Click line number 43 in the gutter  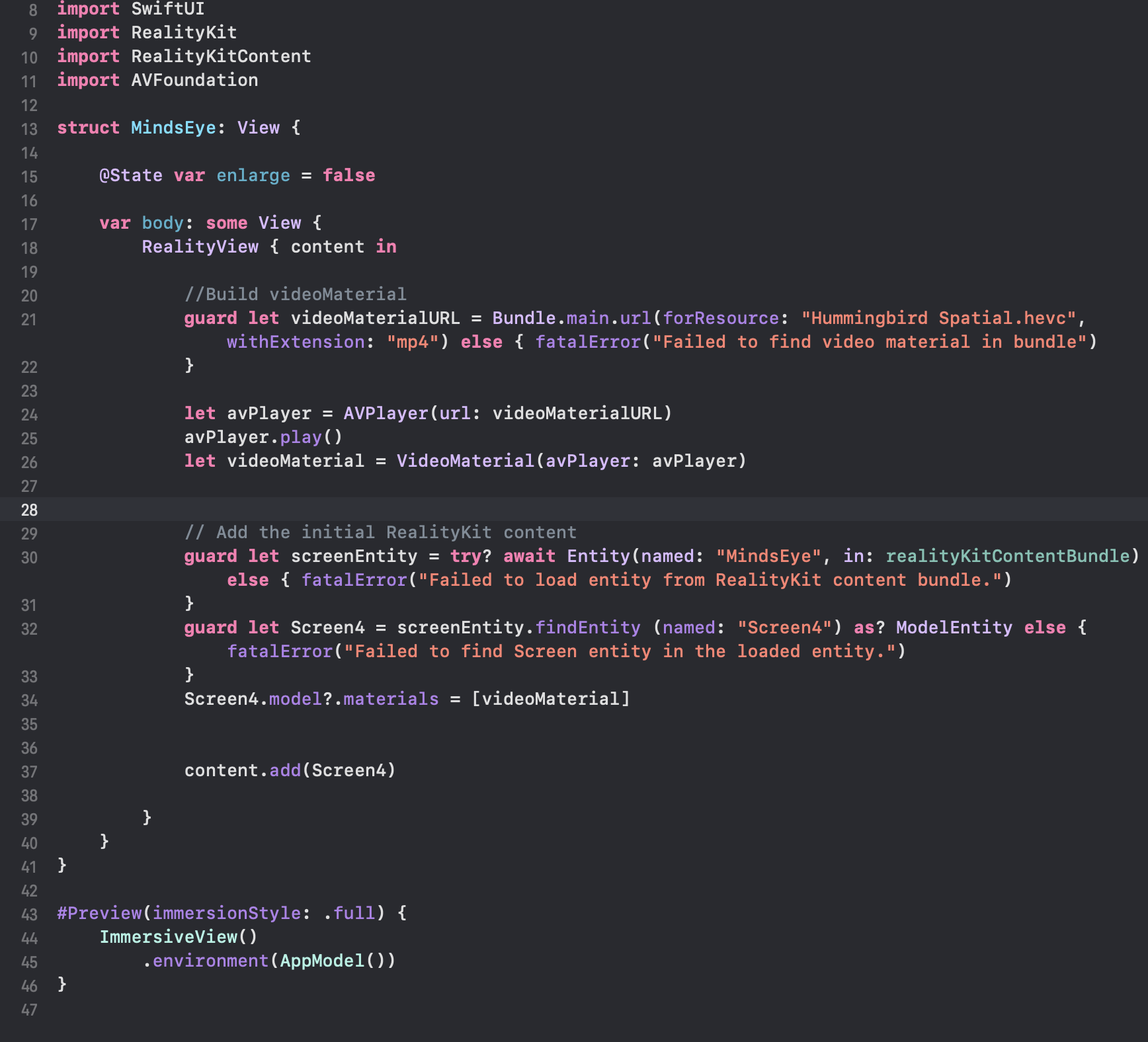[29, 914]
